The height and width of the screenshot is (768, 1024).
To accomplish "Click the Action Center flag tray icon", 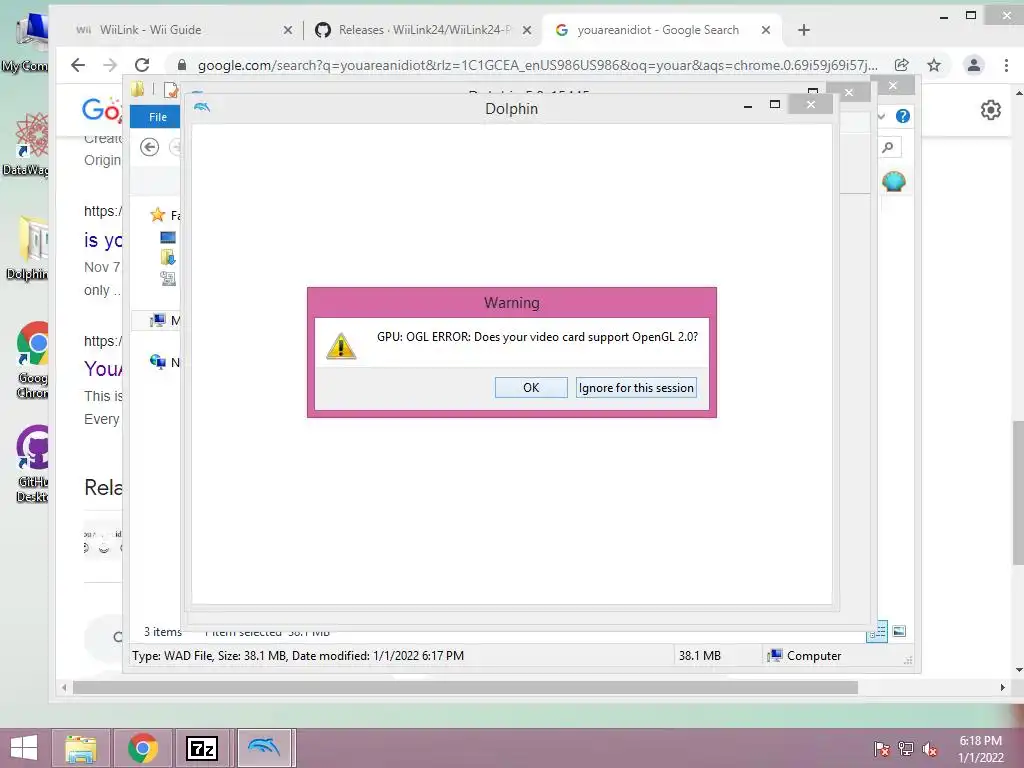I will pyautogui.click(x=881, y=749).
